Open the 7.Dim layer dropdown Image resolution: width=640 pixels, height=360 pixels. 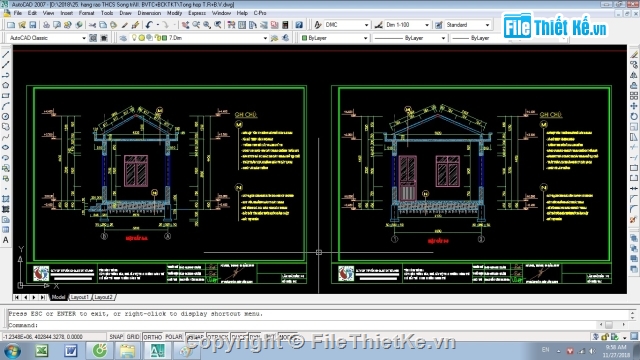199,38
